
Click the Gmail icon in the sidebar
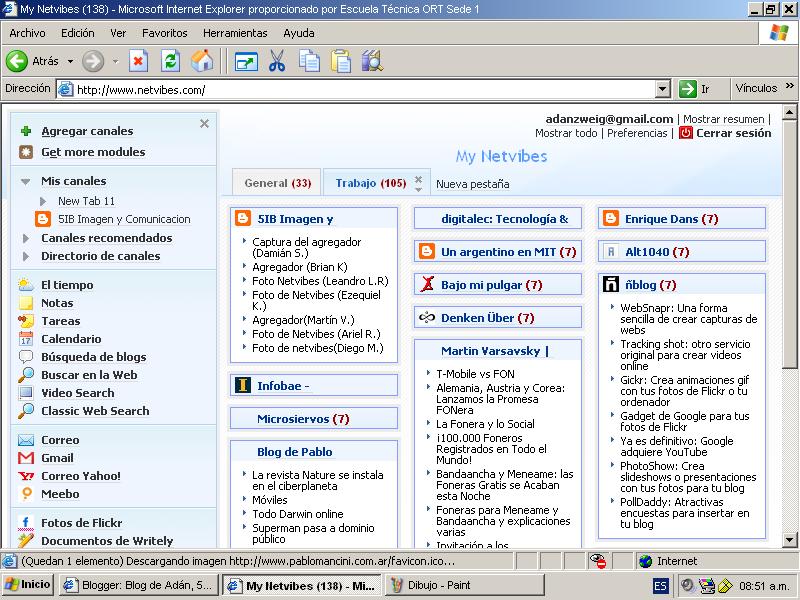pyautogui.click(x=26, y=458)
